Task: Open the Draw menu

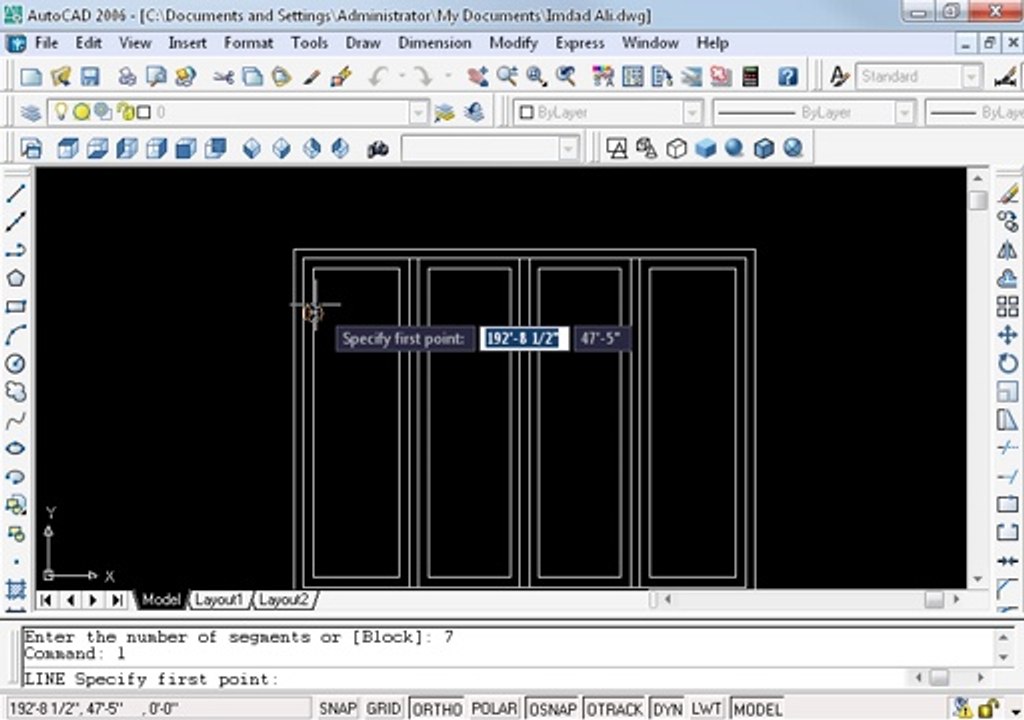Action: point(363,43)
